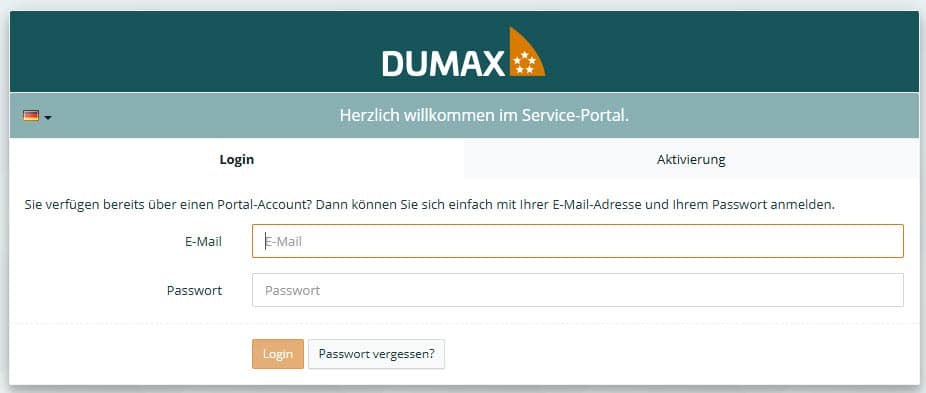The width and height of the screenshot is (926, 393).
Task: Submit with the orange Login button
Action: 278,354
